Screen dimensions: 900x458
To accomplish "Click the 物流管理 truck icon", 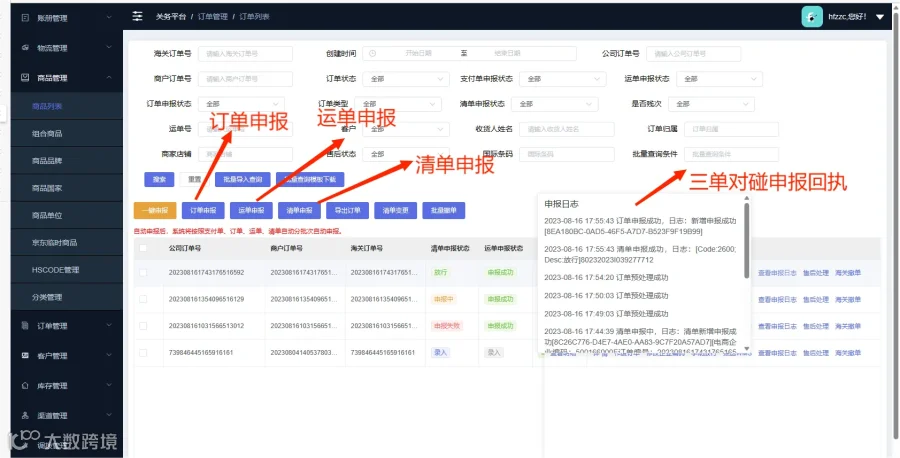I will pyautogui.click(x=25, y=48).
